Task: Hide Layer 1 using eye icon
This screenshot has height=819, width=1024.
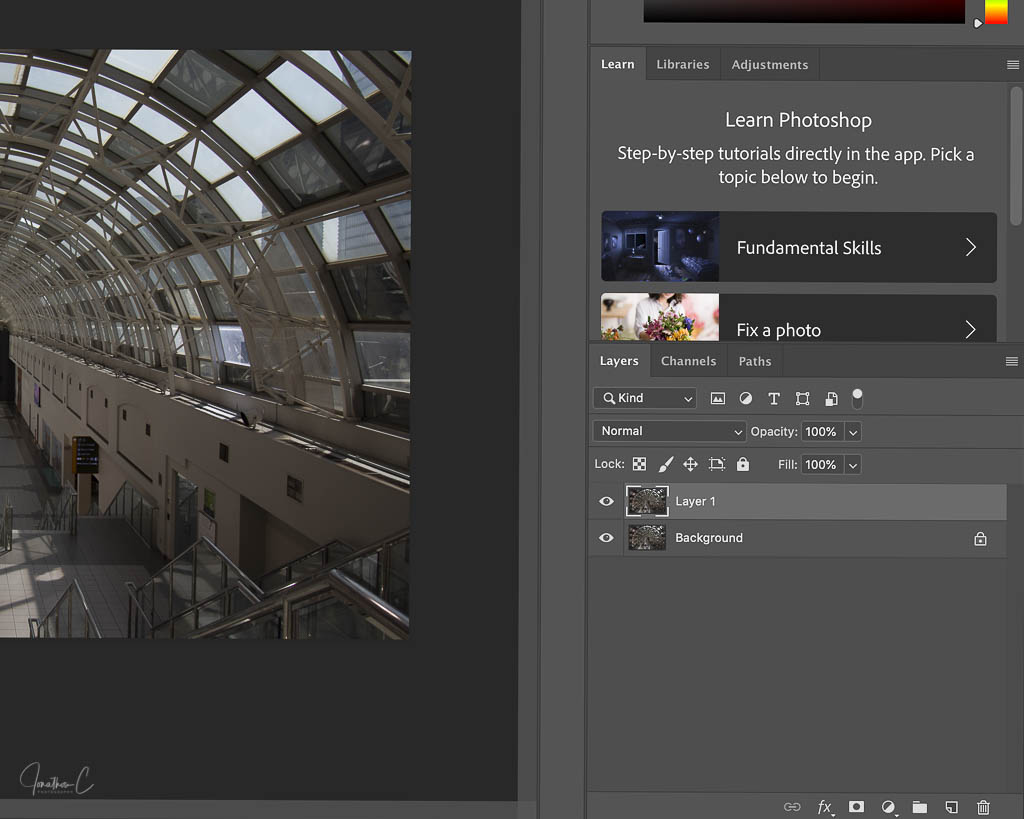Action: (606, 501)
